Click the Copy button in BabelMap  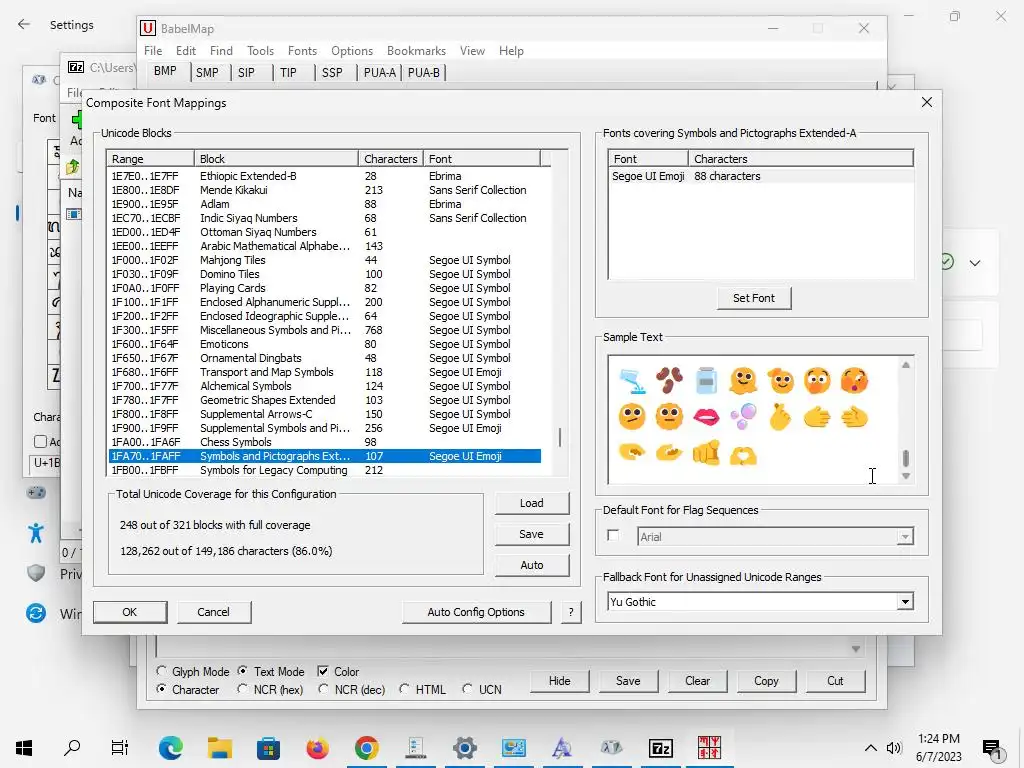[x=766, y=680]
